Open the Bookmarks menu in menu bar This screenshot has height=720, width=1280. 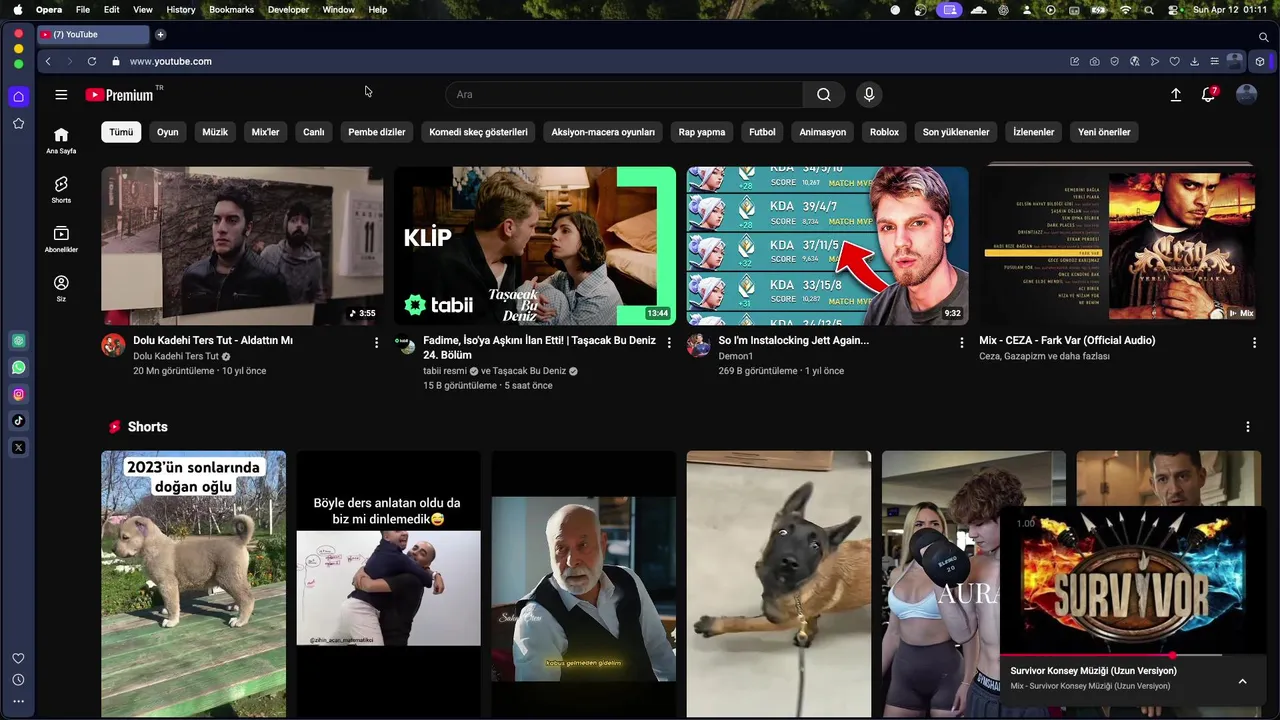point(231,10)
